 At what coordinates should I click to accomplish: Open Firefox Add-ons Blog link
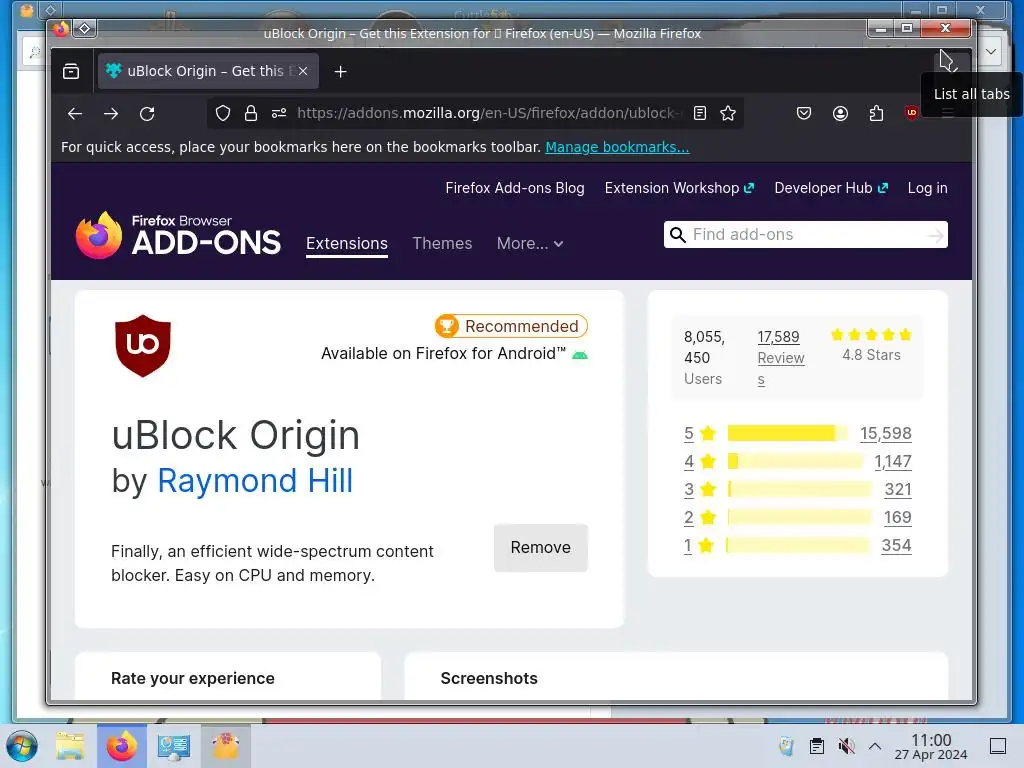coord(515,188)
